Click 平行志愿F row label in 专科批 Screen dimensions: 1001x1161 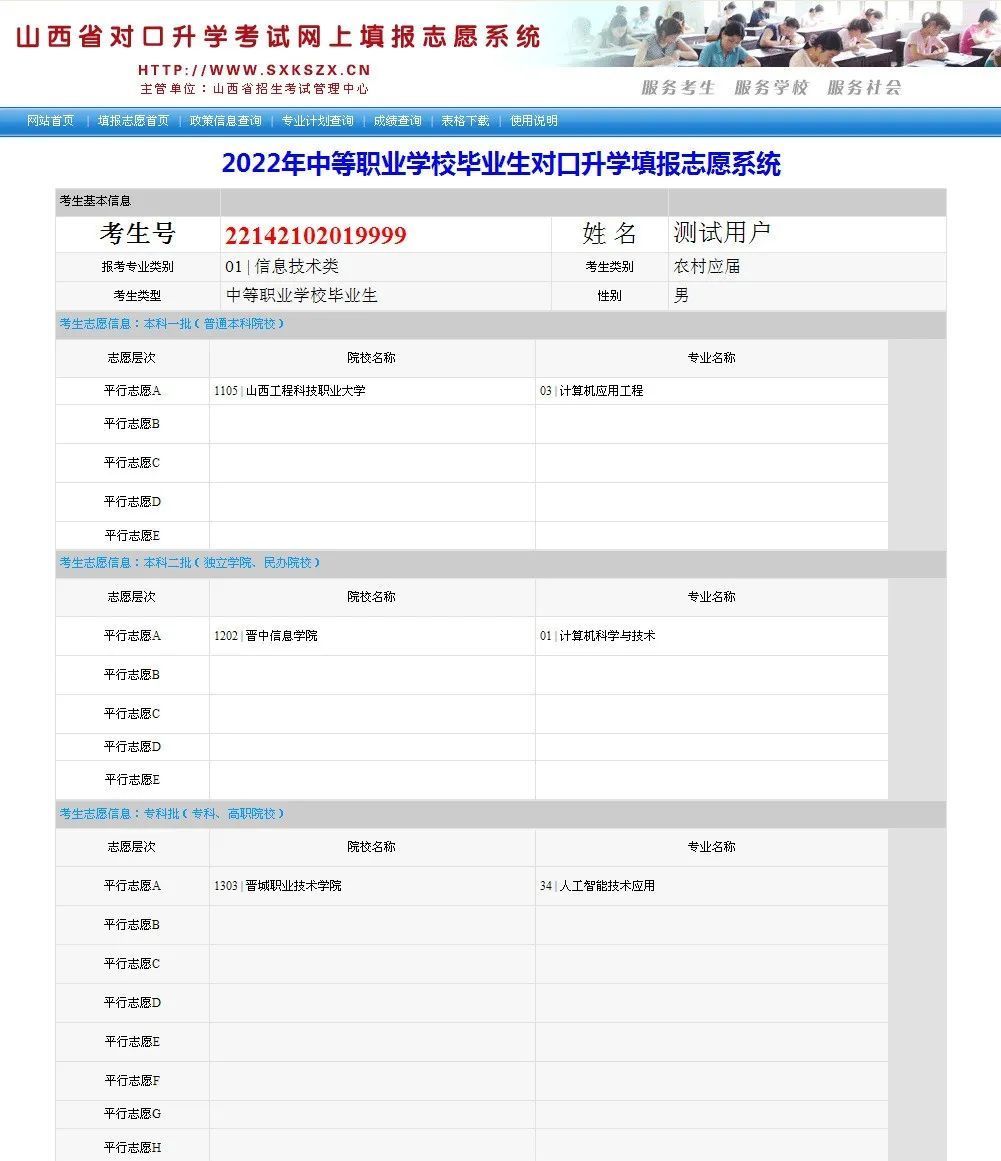pyautogui.click(x=132, y=1081)
